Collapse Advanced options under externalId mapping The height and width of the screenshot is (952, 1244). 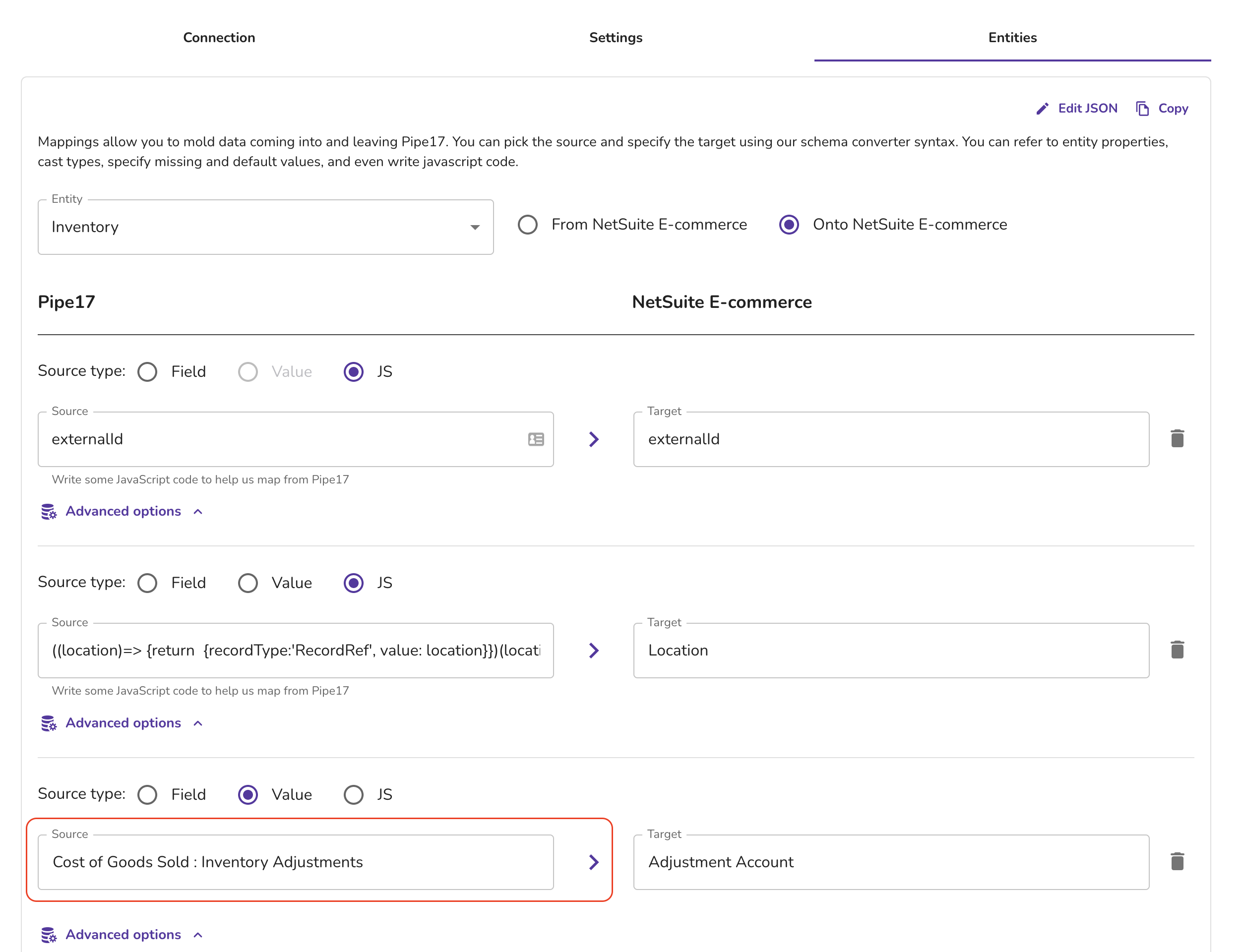pos(123,512)
